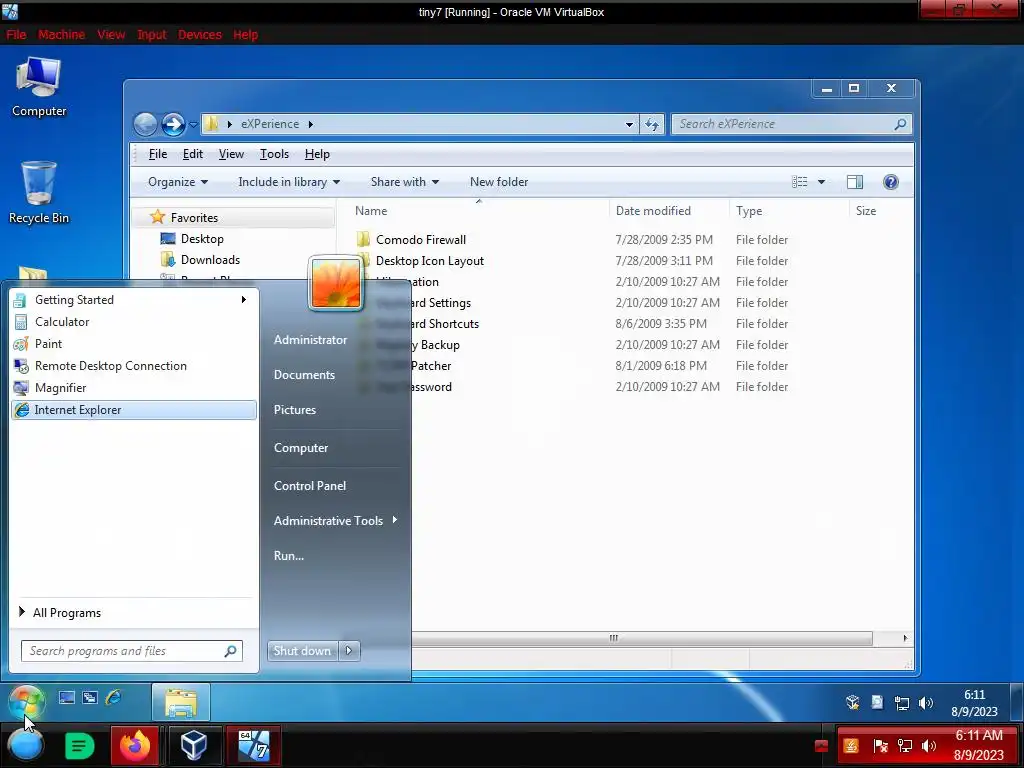Click Explorer Forward navigation button
Viewport: 1024px width, 768px height.
tap(173, 124)
